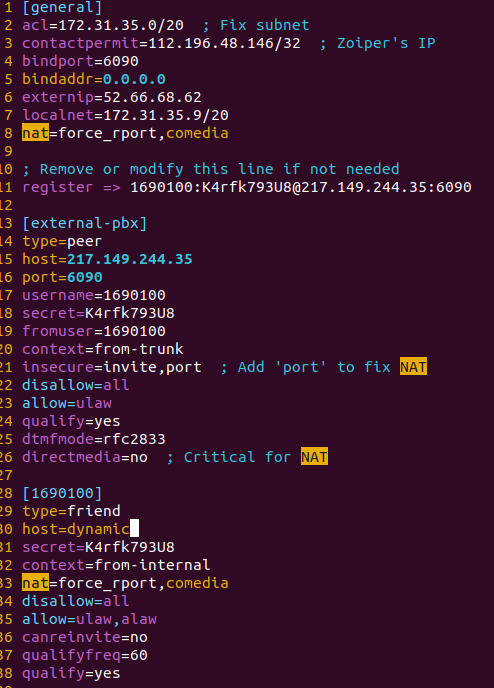Image resolution: width=494 pixels, height=688 pixels.
Task: Click the localnet=172.31.35.9/20 line
Action: tap(125, 115)
